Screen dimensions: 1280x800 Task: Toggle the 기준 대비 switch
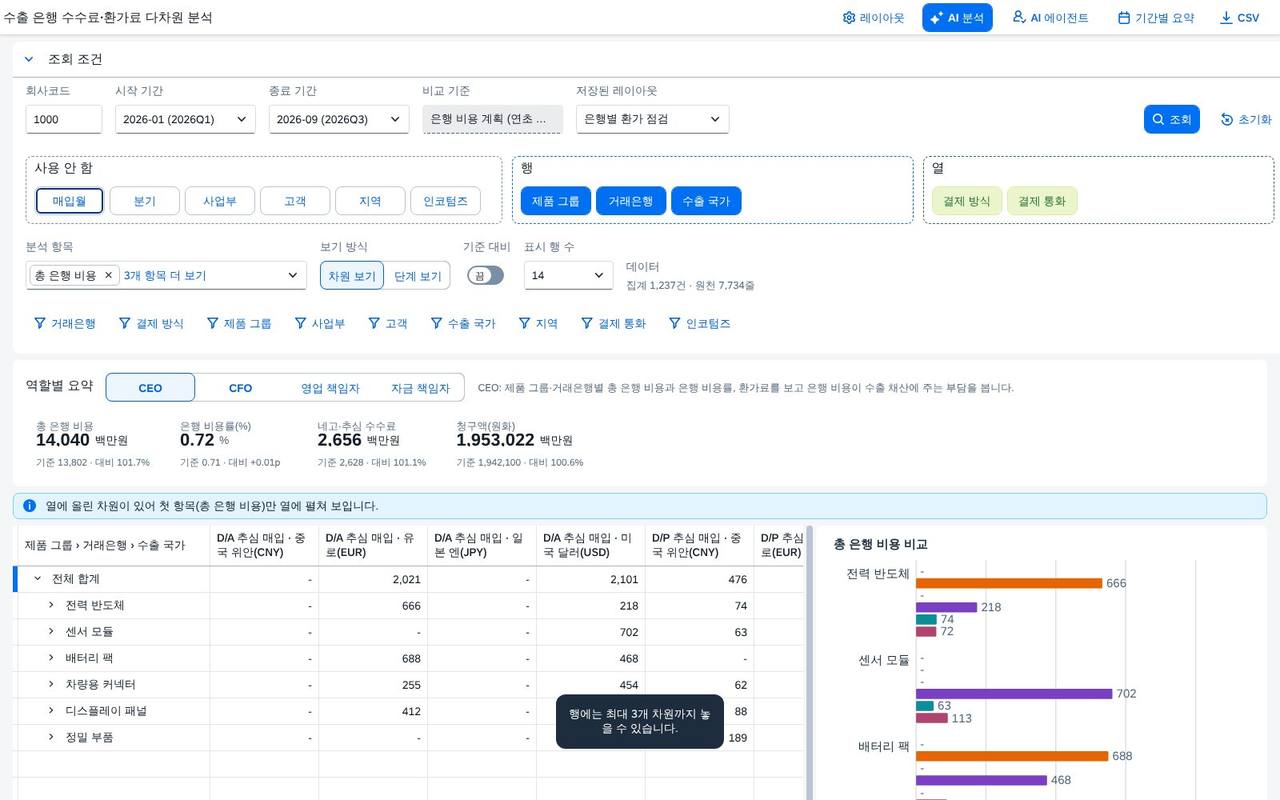pos(485,275)
